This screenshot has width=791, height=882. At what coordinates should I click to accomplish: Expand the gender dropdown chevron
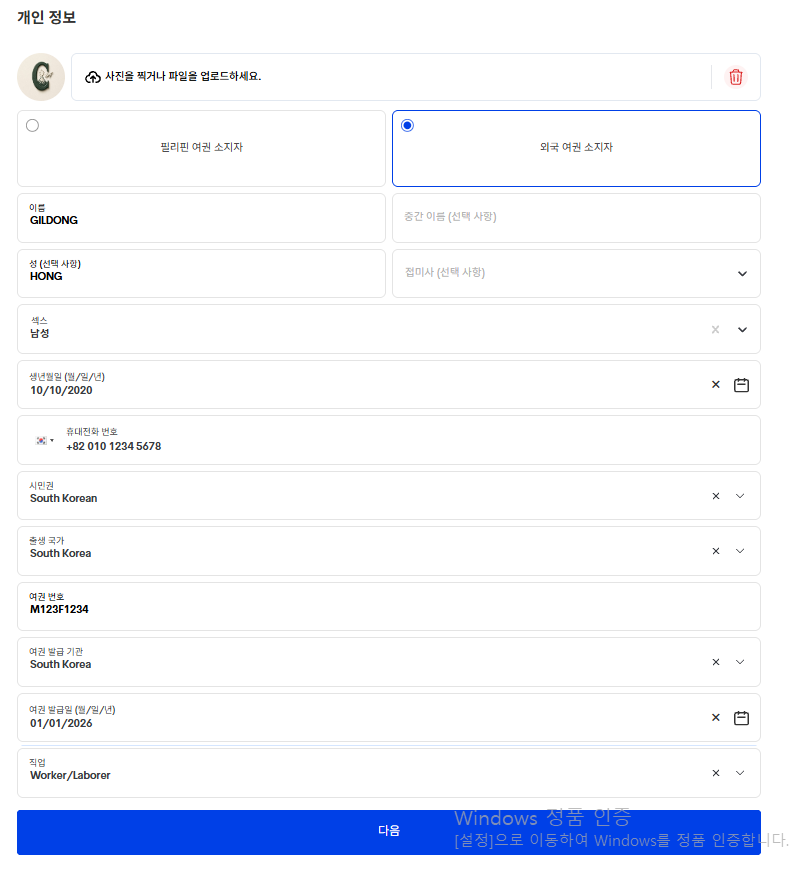(x=742, y=330)
